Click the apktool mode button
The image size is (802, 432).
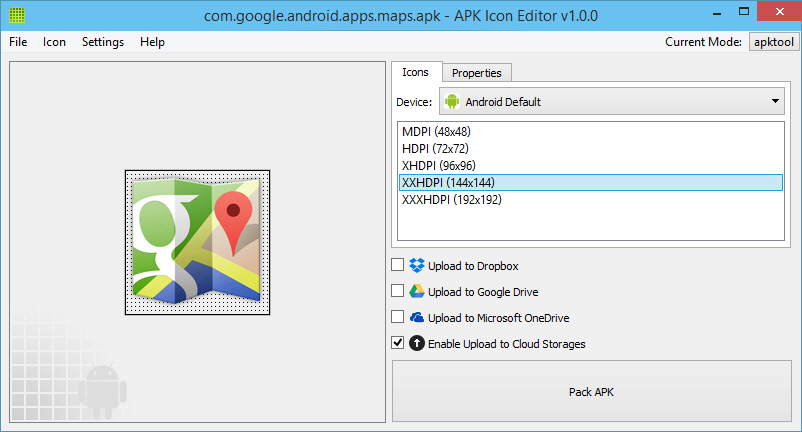(x=773, y=42)
